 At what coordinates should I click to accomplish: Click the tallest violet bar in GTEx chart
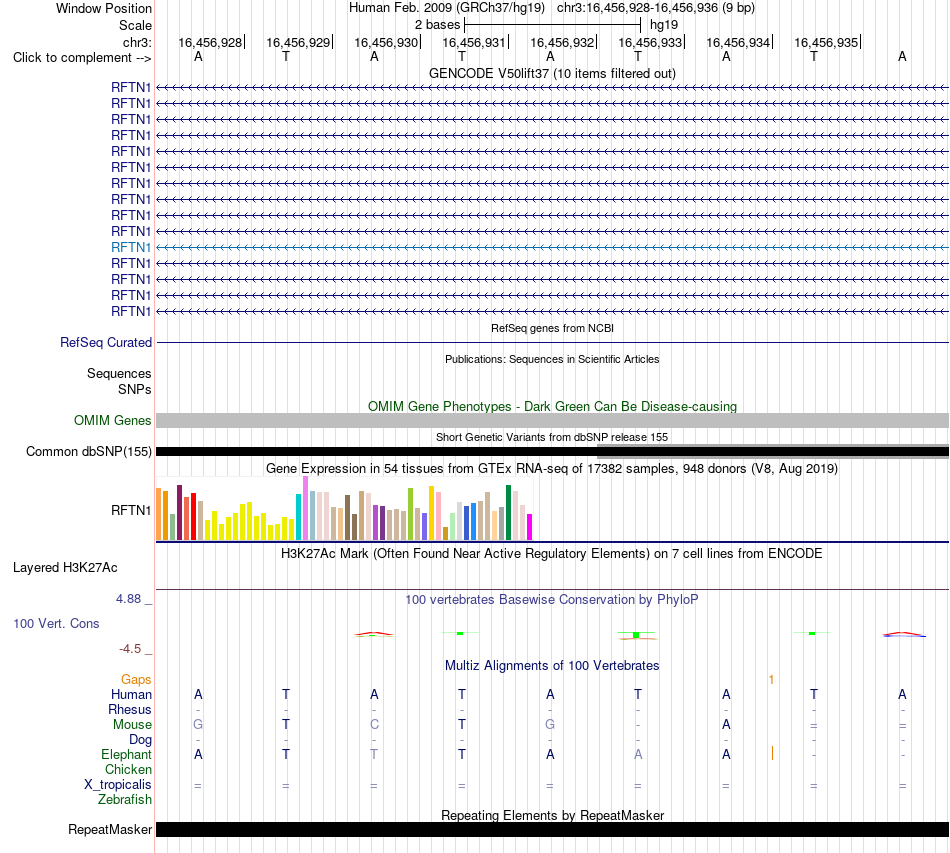pyautogui.click(x=305, y=508)
